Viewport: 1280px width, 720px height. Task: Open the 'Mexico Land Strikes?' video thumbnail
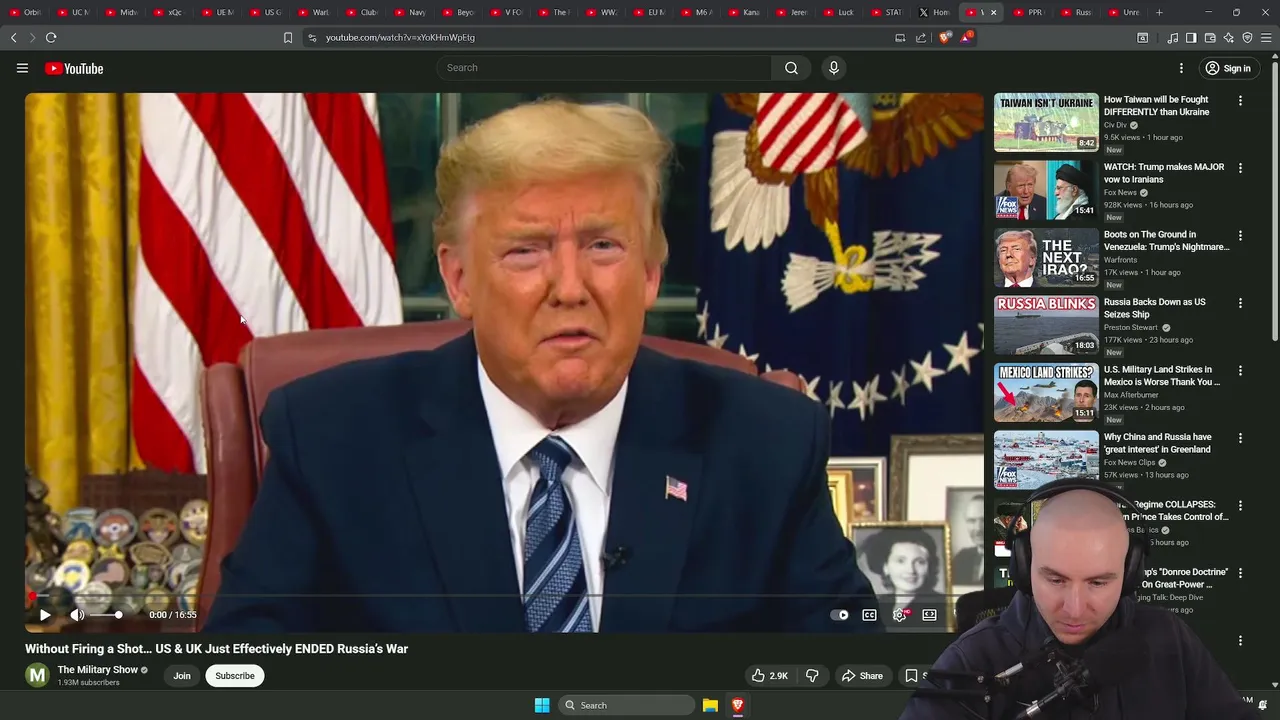click(x=1046, y=392)
